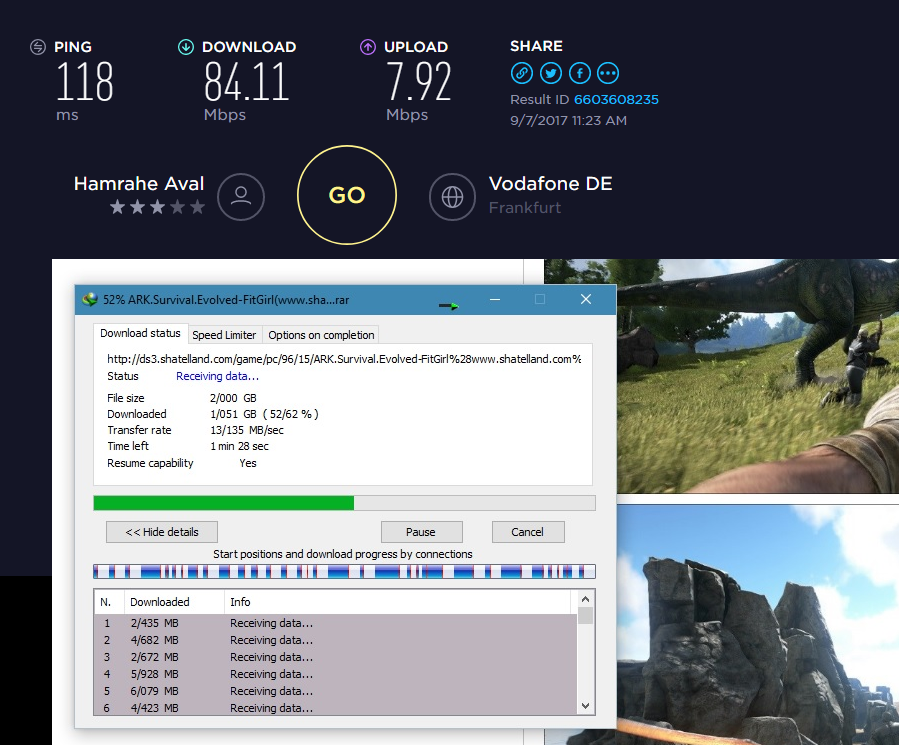Select connection row 2 with 4/682 MB
899x746 pixels.
[x=335, y=640]
